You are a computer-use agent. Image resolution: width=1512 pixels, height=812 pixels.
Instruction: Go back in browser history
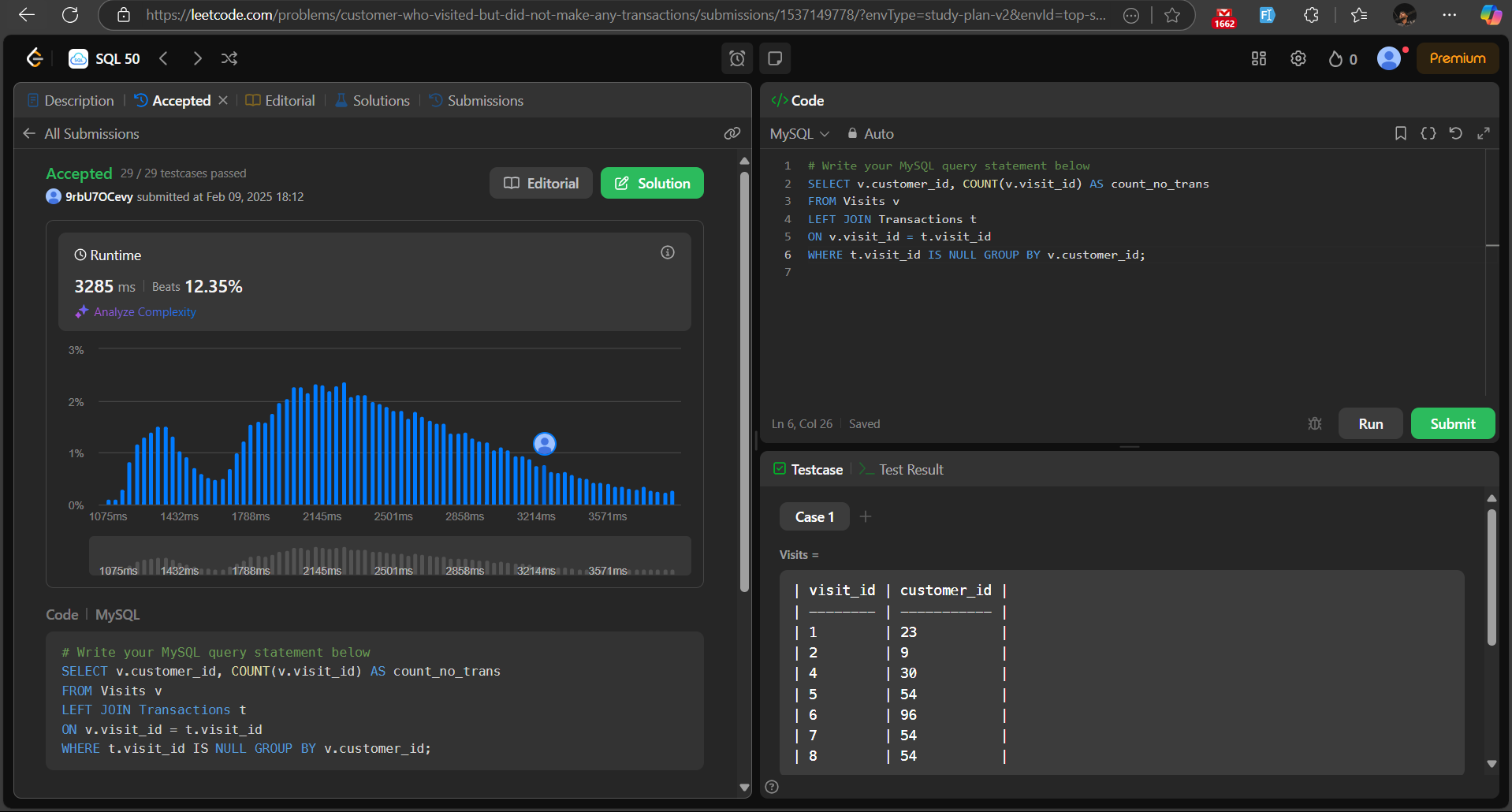(x=27, y=15)
